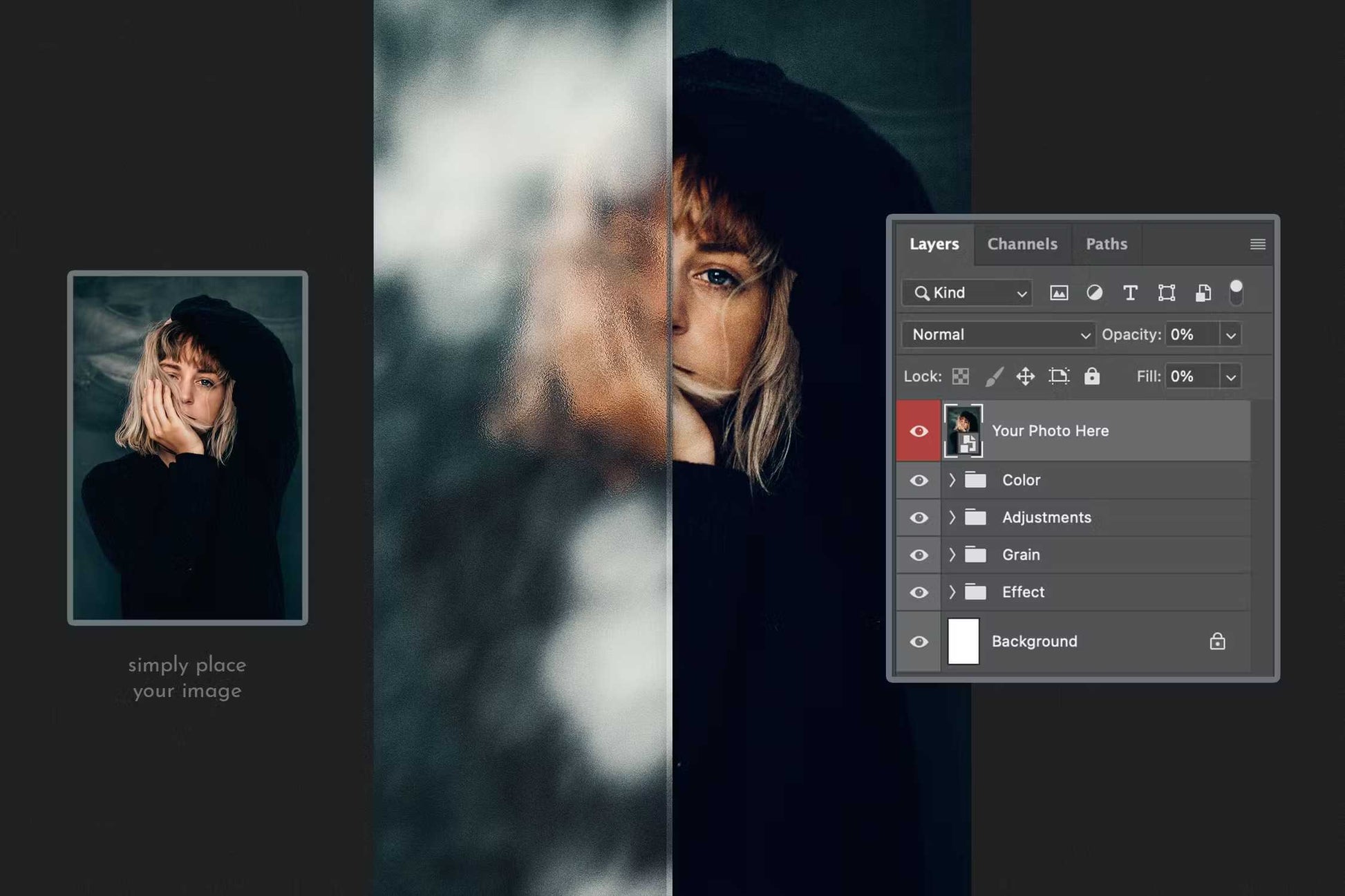1345x896 pixels.
Task: Switch to the Channels tab
Action: coord(1022,244)
